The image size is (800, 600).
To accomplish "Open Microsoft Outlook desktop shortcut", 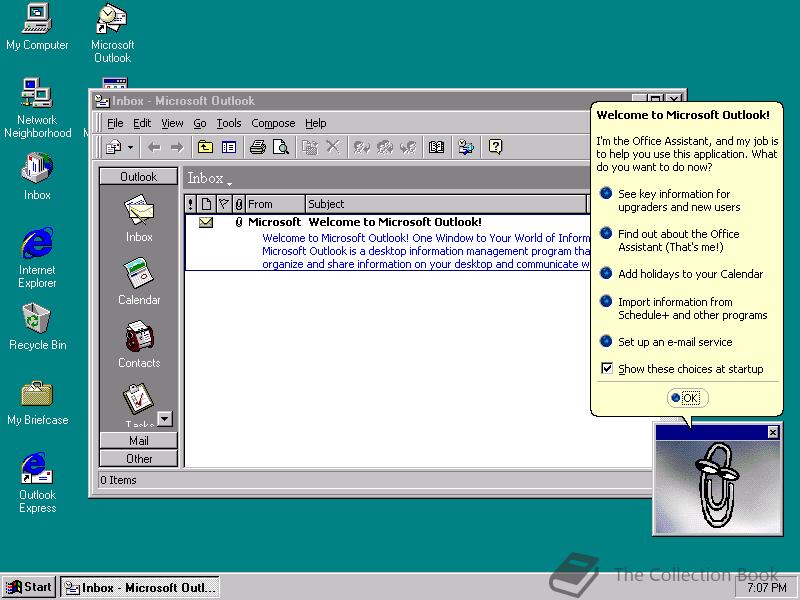I will coord(112,33).
